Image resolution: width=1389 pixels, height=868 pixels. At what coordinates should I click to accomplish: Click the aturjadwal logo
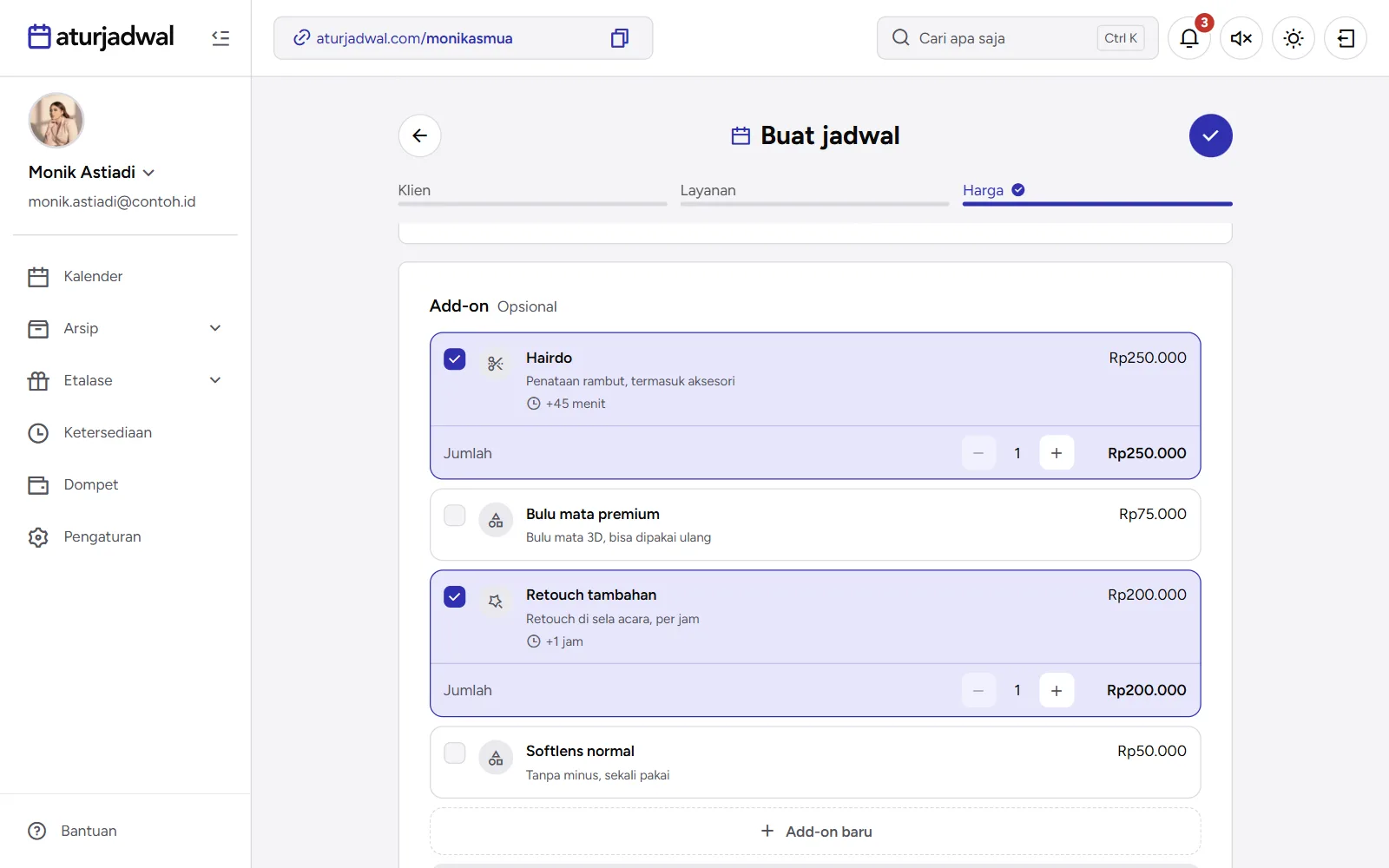coord(101,36)
